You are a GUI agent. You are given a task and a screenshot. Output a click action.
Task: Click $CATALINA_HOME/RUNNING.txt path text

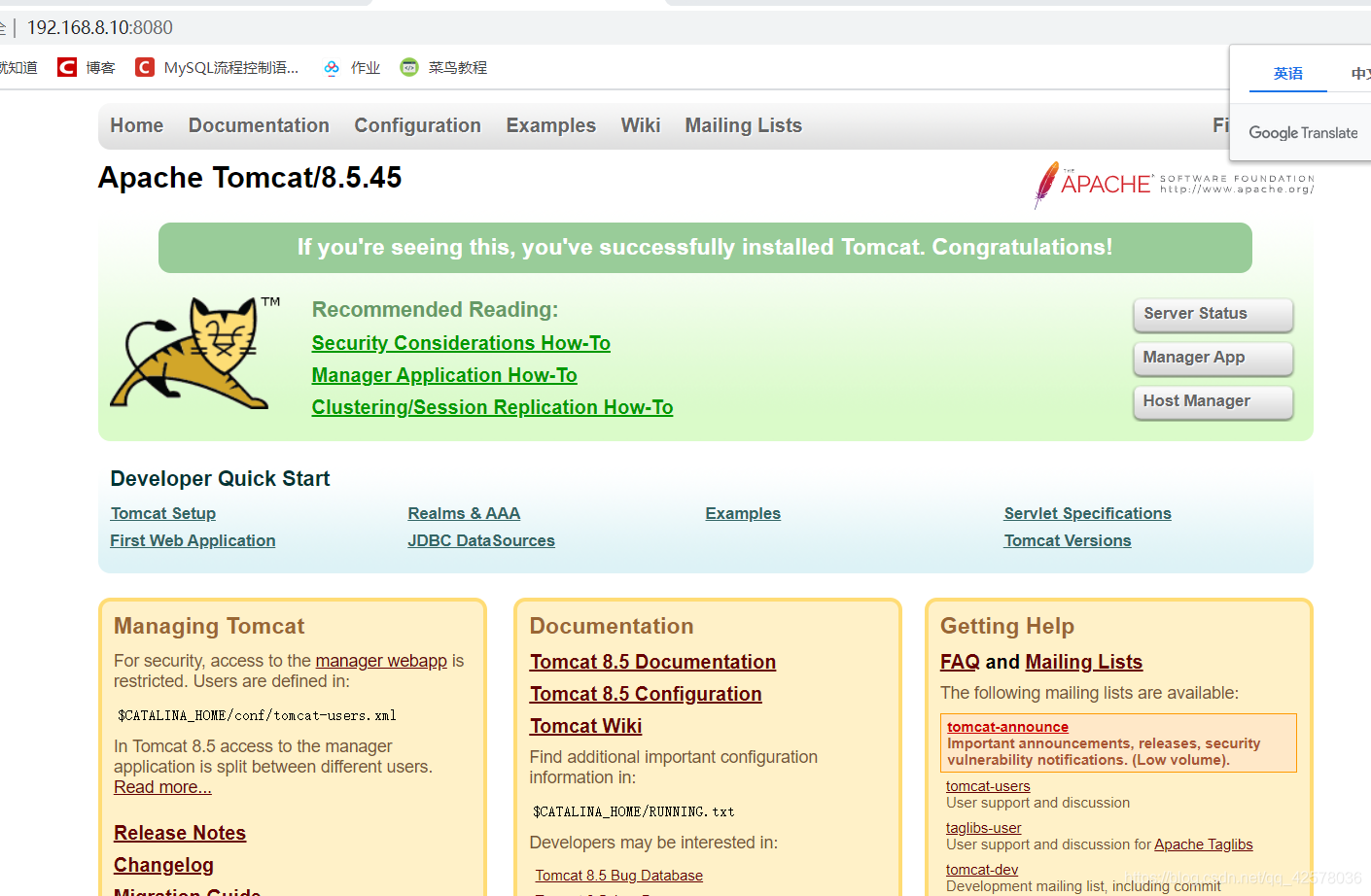coord(633,811)
